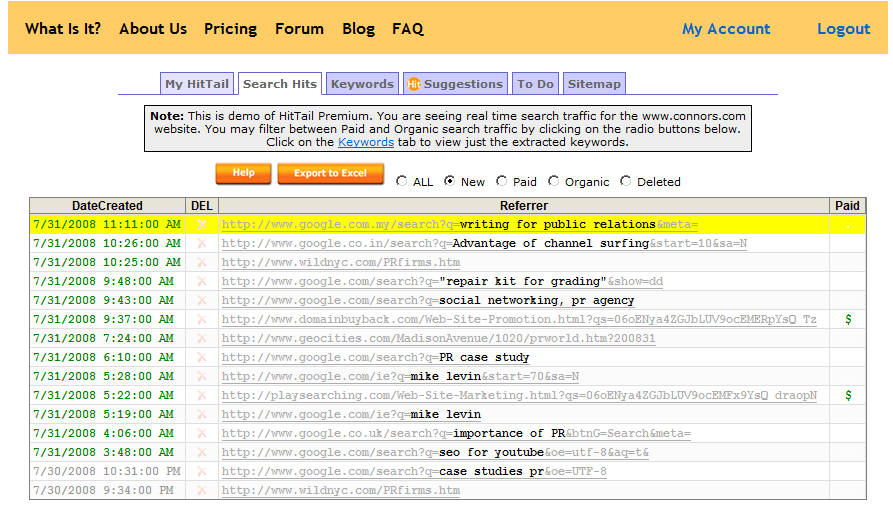
Task: Delete the 3:48:00 AM seo for youtube hit
Action: coord(202,452)
